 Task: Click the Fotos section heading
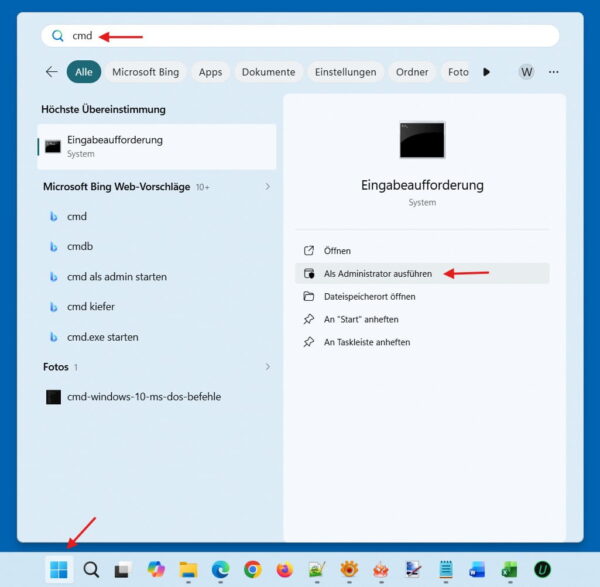pyautogui.click(x=56, y=367)
